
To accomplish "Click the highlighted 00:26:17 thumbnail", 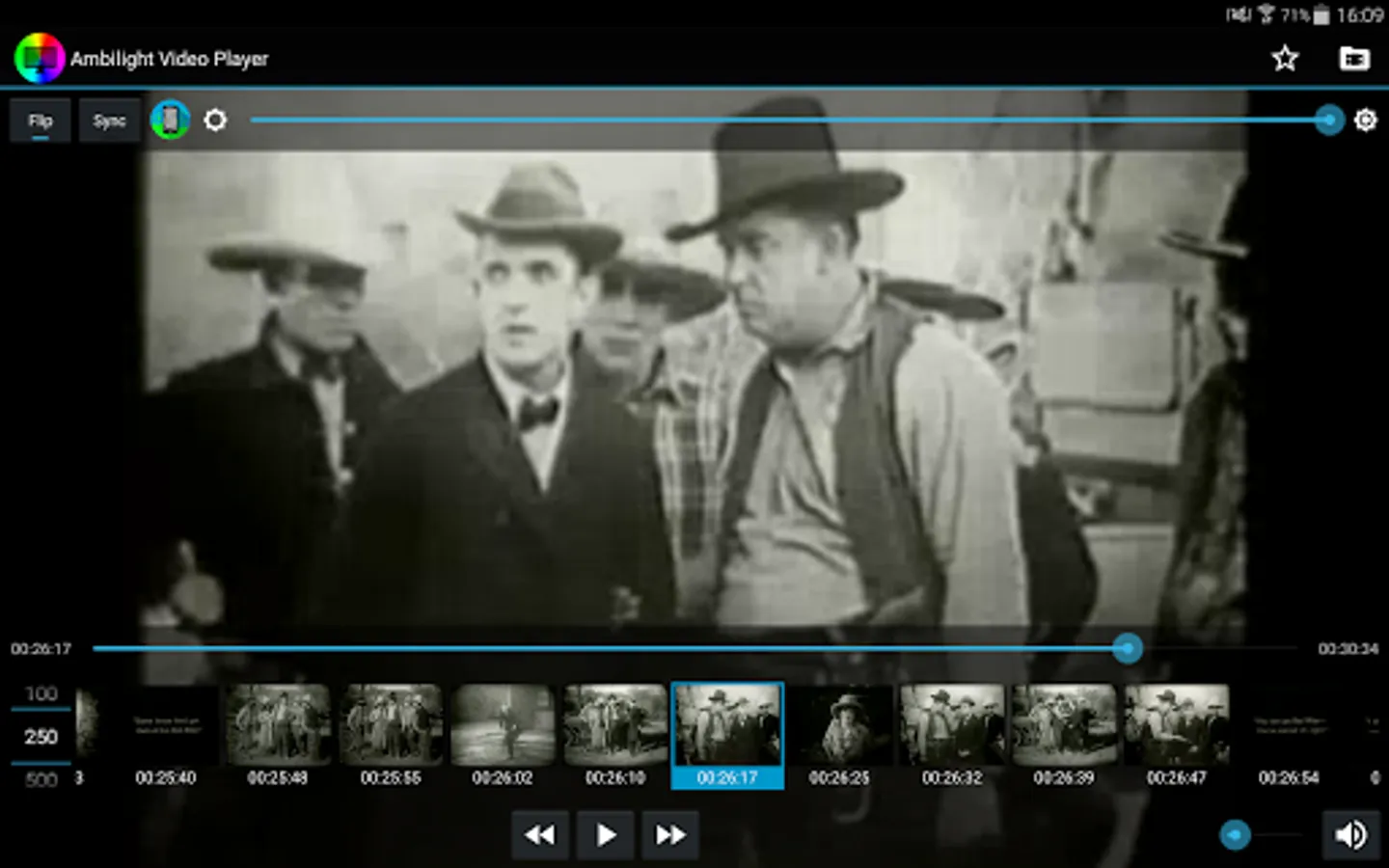I will coord(727,736).
